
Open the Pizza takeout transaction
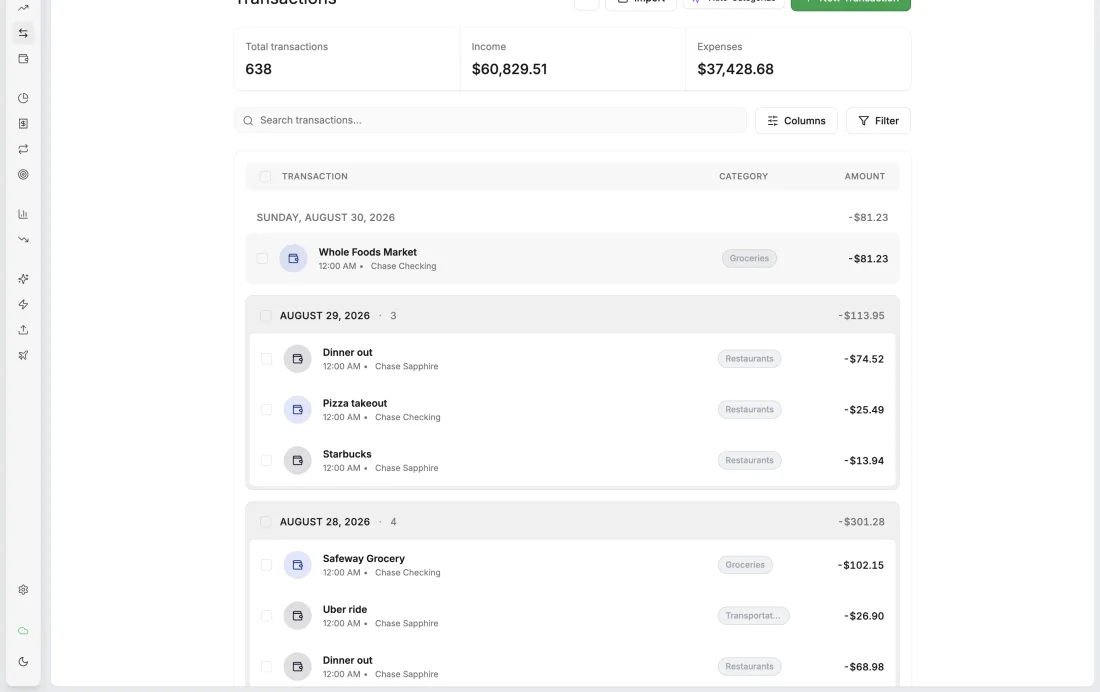572,410
